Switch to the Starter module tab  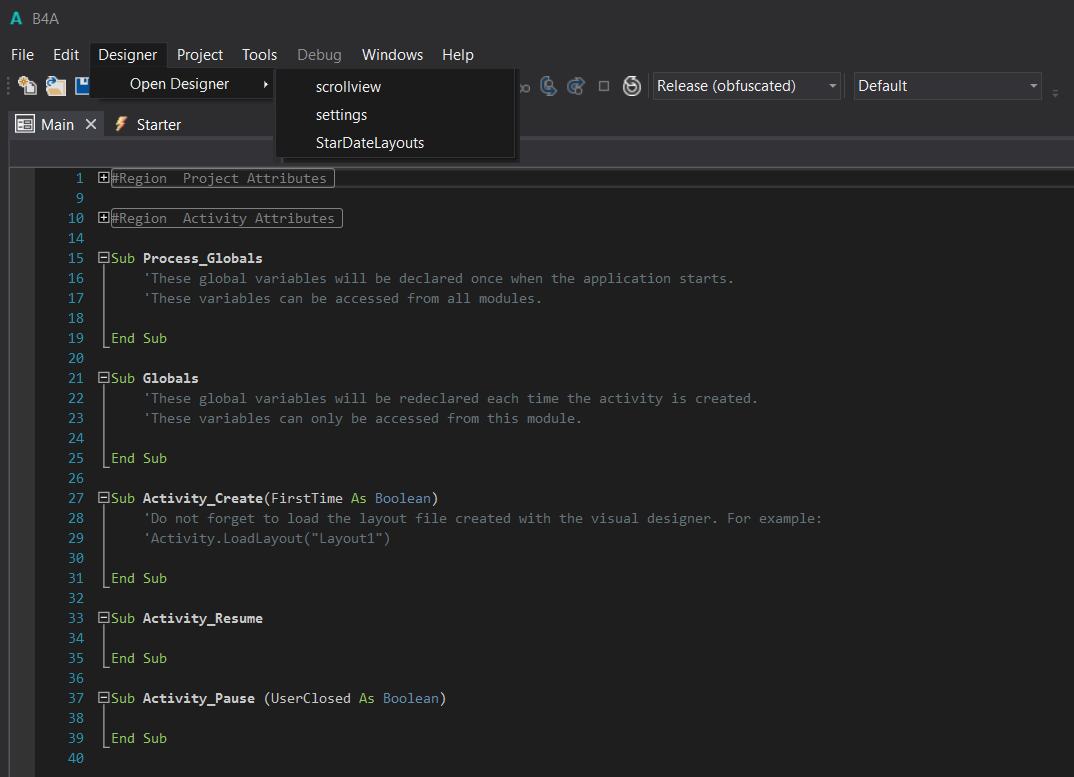[158, 125]
